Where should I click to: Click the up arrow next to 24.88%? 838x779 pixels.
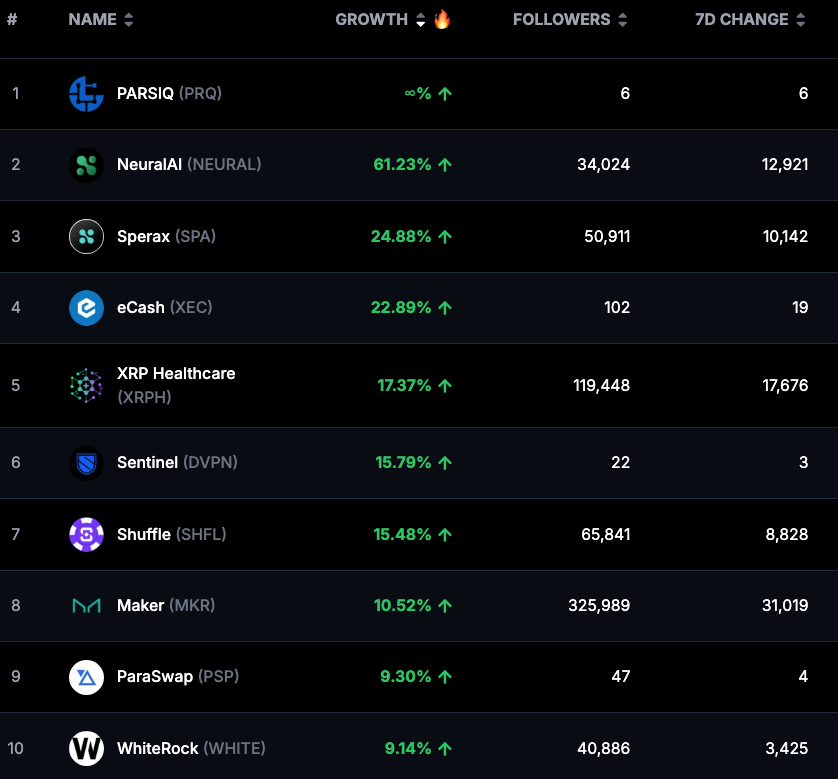click(x=445, y=237)
